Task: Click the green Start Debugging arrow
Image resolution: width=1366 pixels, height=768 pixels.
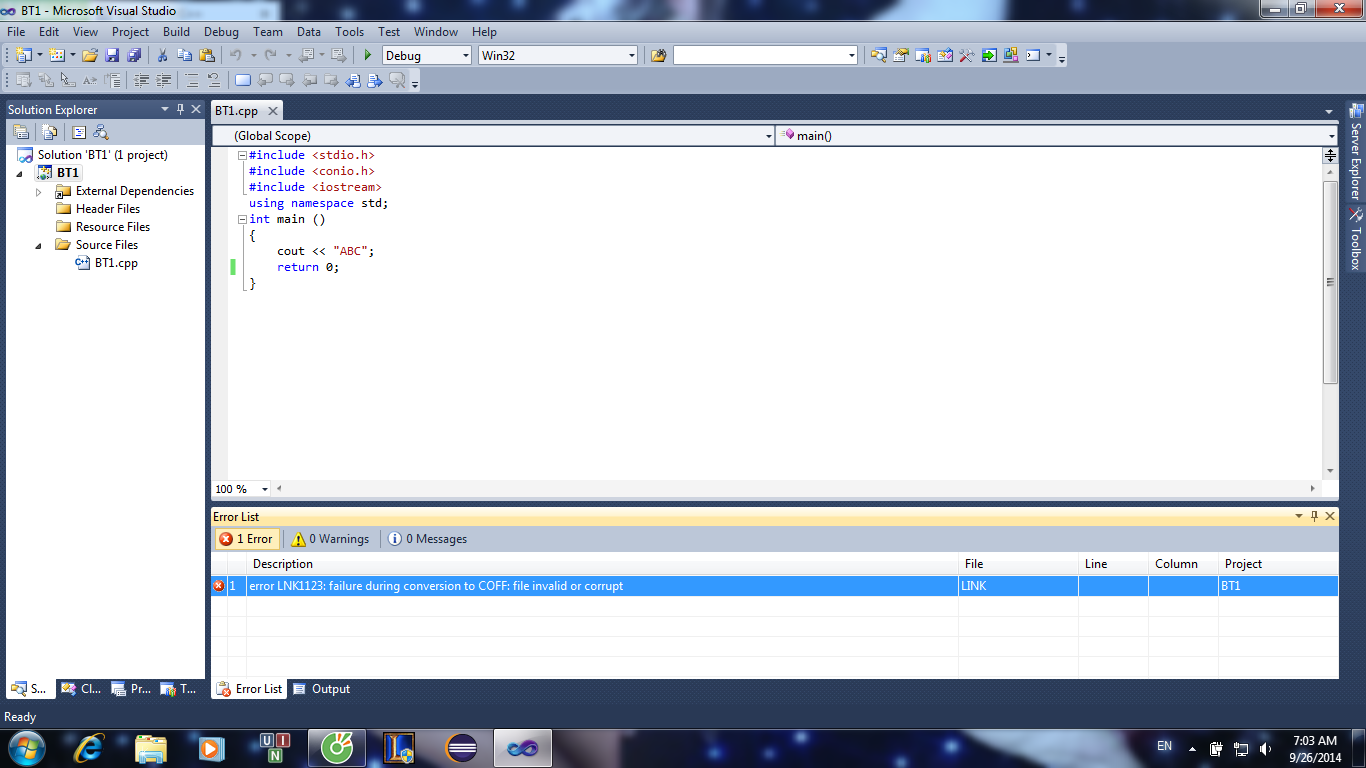Action: tap(368, 56)
